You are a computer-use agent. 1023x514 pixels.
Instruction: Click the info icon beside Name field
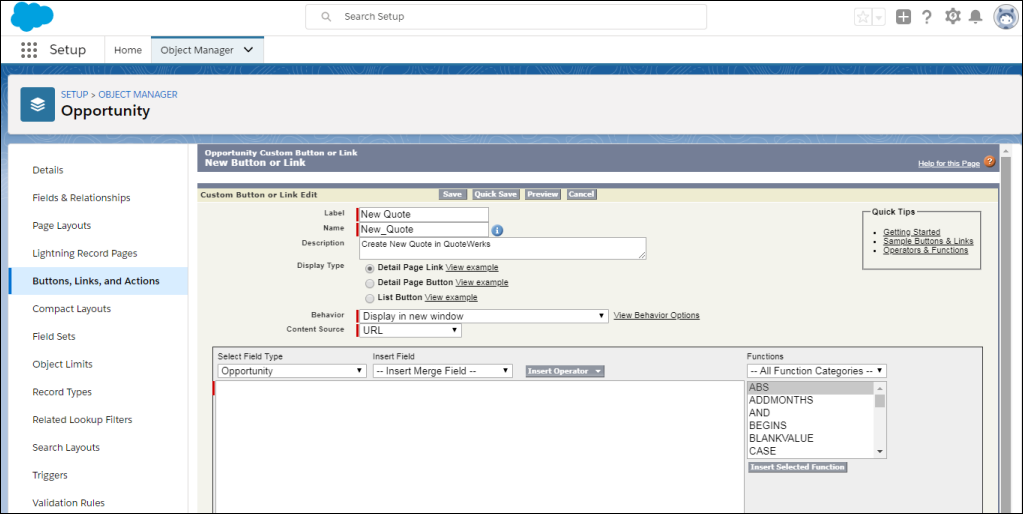point(497,230)
